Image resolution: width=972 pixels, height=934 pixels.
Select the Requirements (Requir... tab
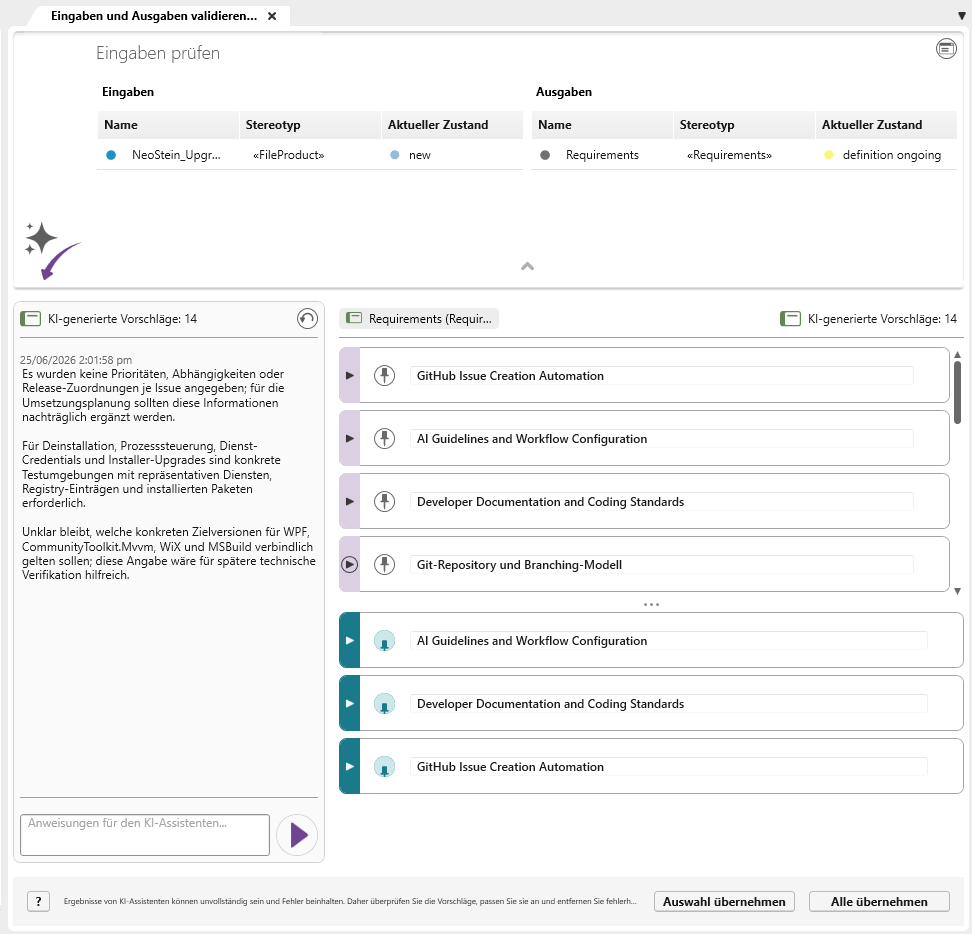pos(419,319)
